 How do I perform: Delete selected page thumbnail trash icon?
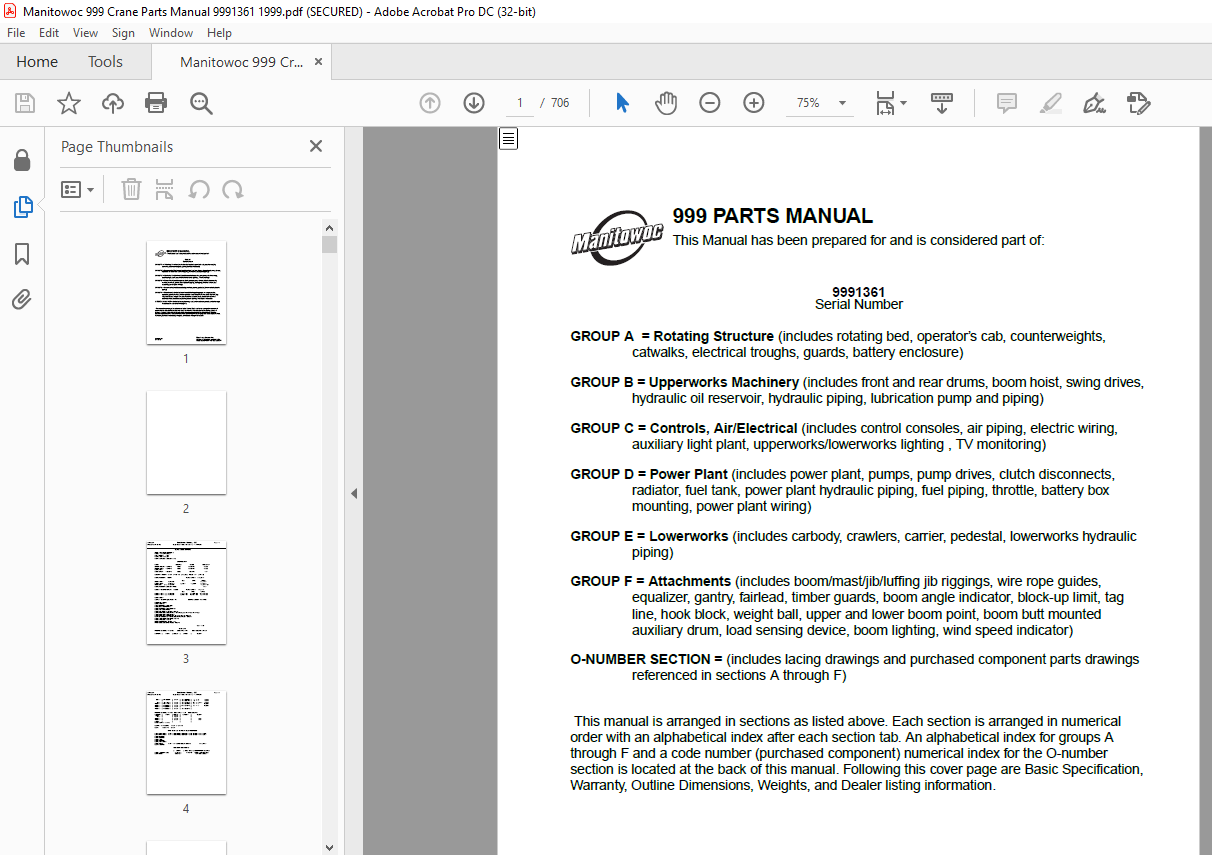(x=131, y=189)
